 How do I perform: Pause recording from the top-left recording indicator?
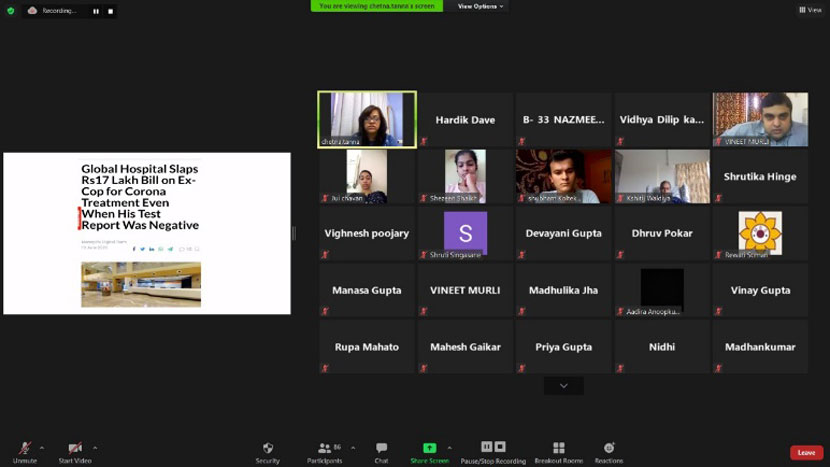pos(96,11)
